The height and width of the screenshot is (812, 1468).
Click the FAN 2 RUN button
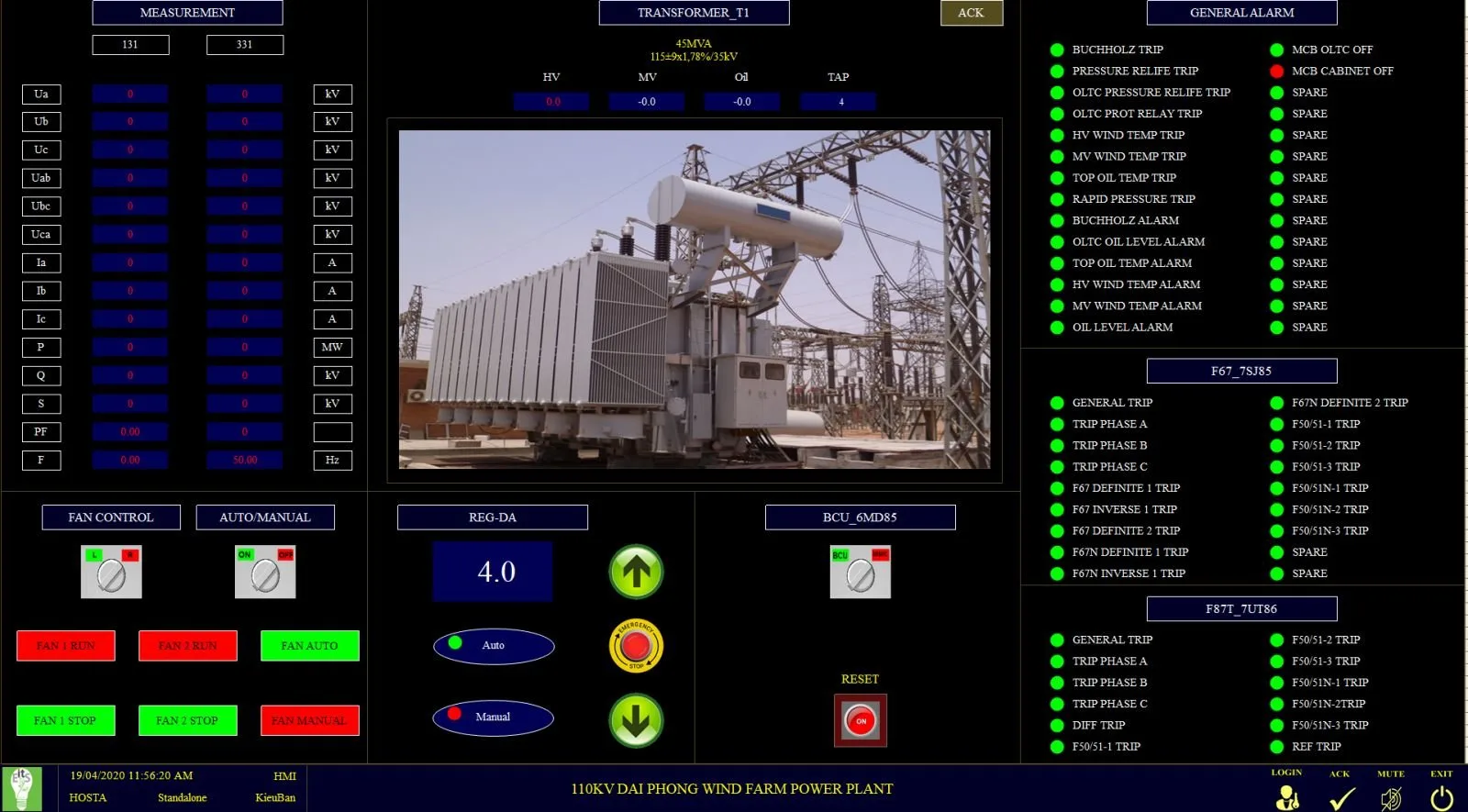click(x=188, y=646)
